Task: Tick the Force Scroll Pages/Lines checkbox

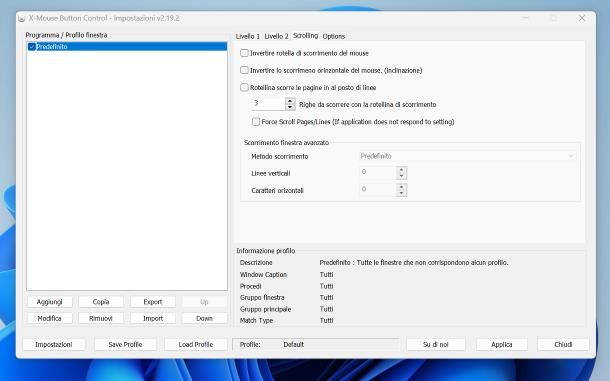Action: 256,122
